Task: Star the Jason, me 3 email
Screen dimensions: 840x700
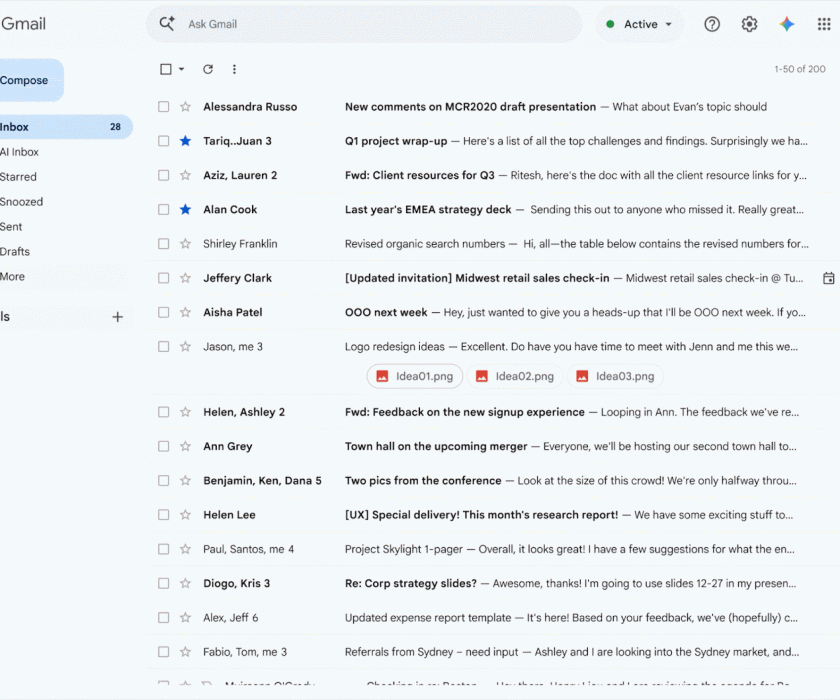Action: pos(185,347)
